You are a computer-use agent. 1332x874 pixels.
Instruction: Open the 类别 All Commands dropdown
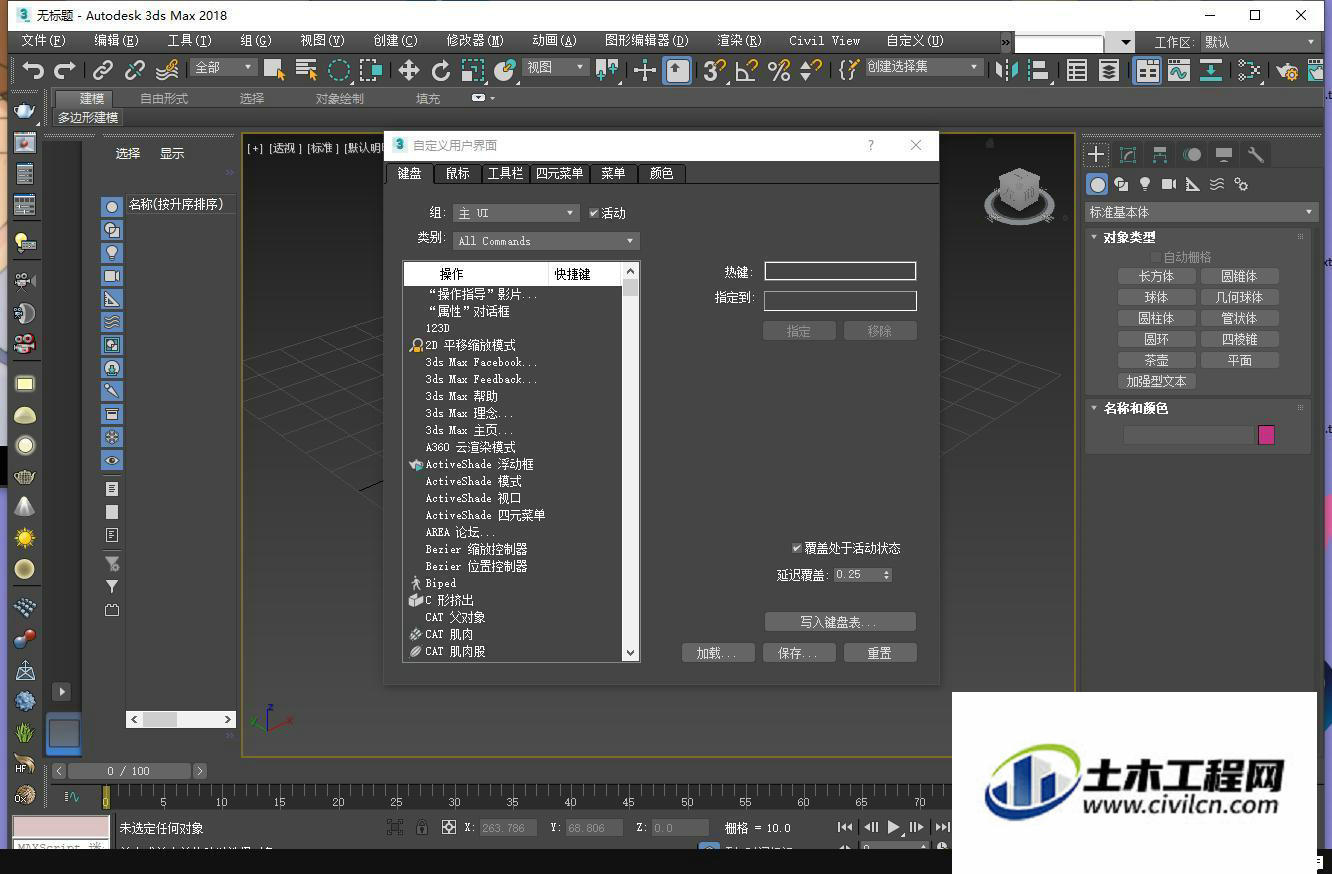546,241
